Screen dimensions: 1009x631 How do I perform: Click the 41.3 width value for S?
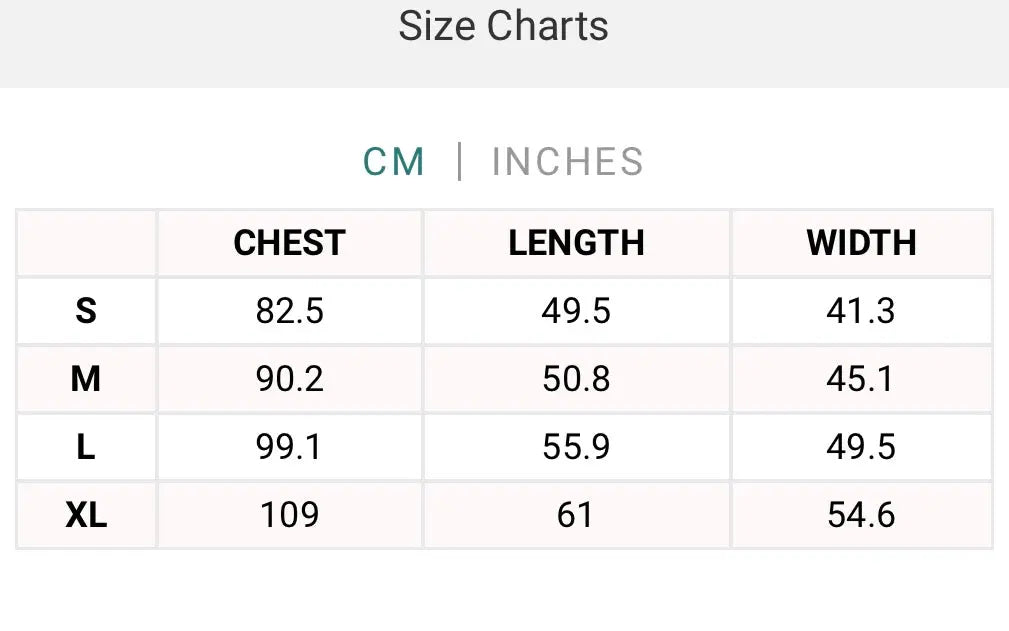point(861,311)
